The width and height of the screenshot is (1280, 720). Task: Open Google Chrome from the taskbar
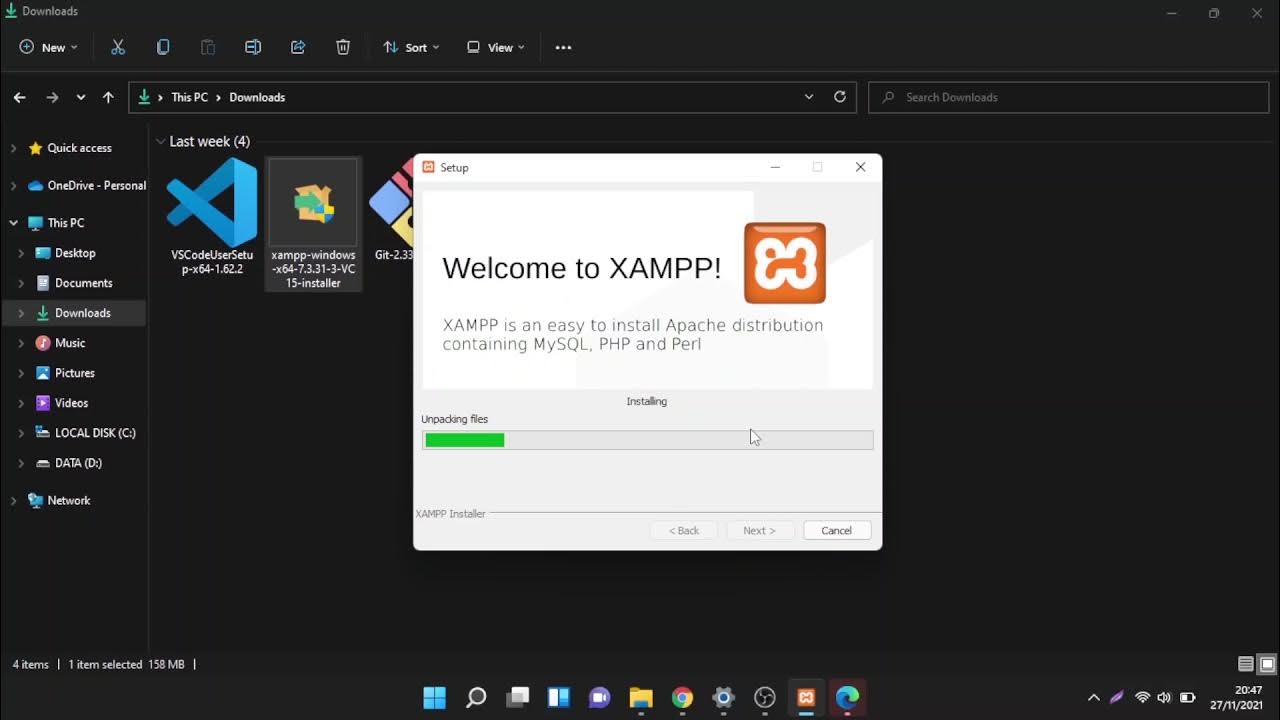point(682,697)
